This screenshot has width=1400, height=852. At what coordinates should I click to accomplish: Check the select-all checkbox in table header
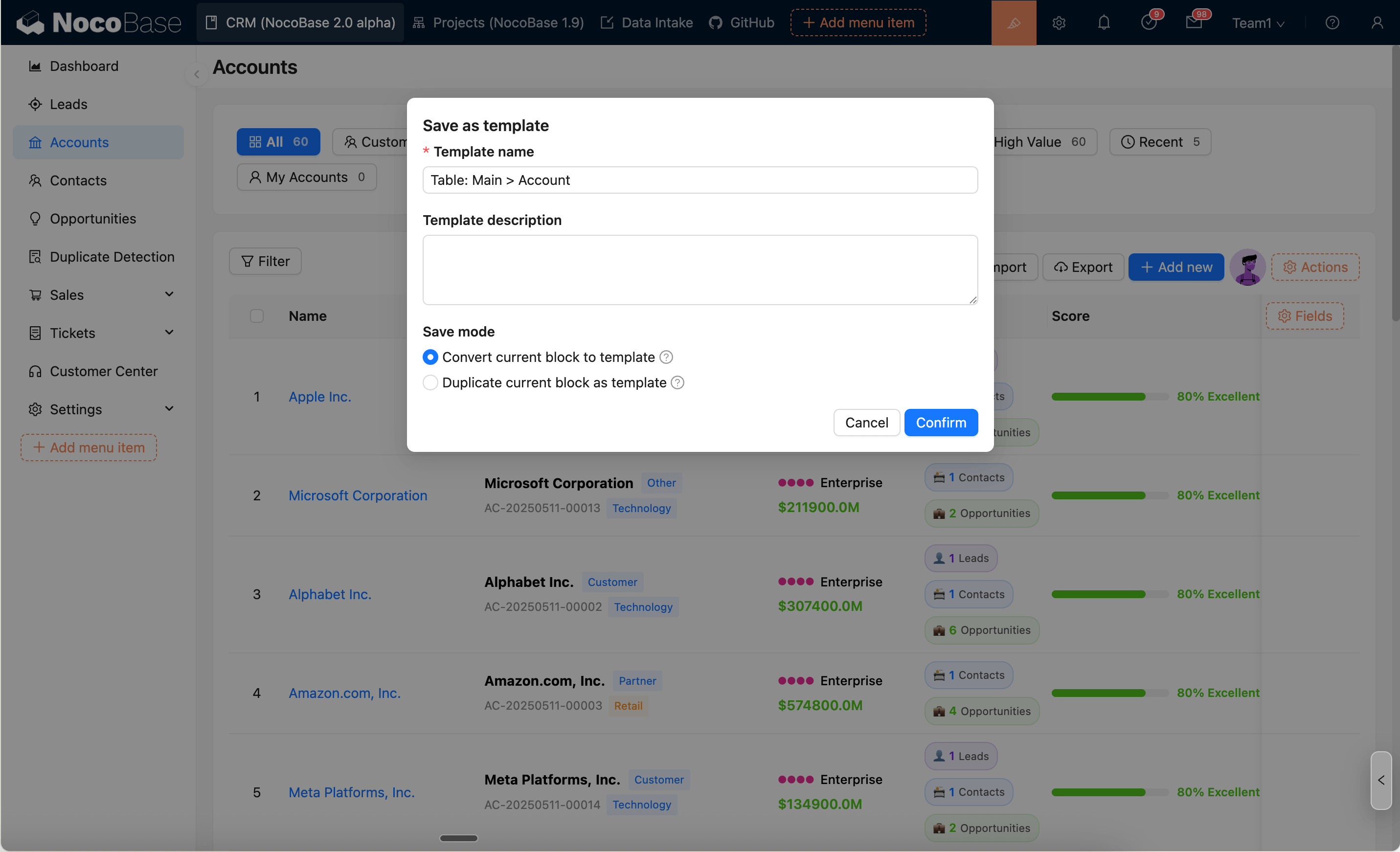coord(257,316)
